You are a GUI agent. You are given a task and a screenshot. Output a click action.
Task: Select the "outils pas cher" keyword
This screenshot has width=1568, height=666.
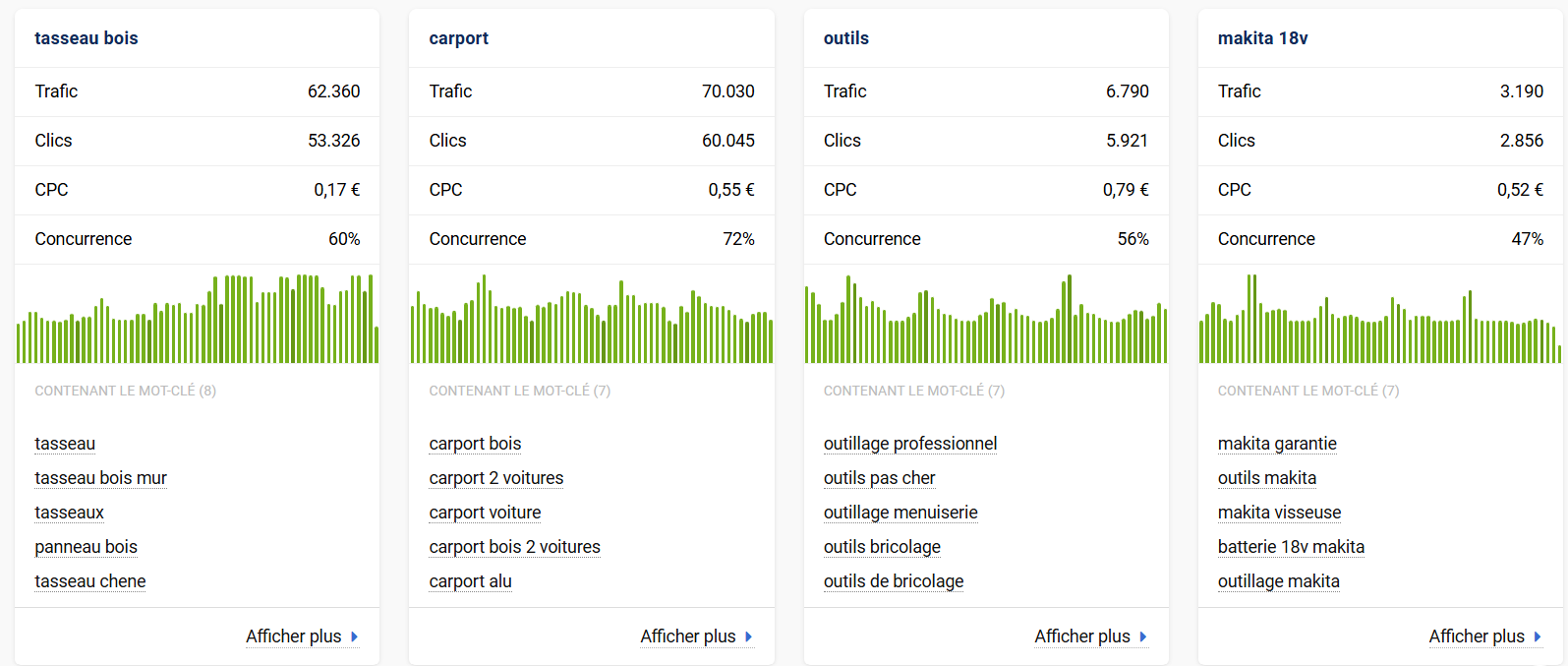pyautogui.click(x=879, y=478)
